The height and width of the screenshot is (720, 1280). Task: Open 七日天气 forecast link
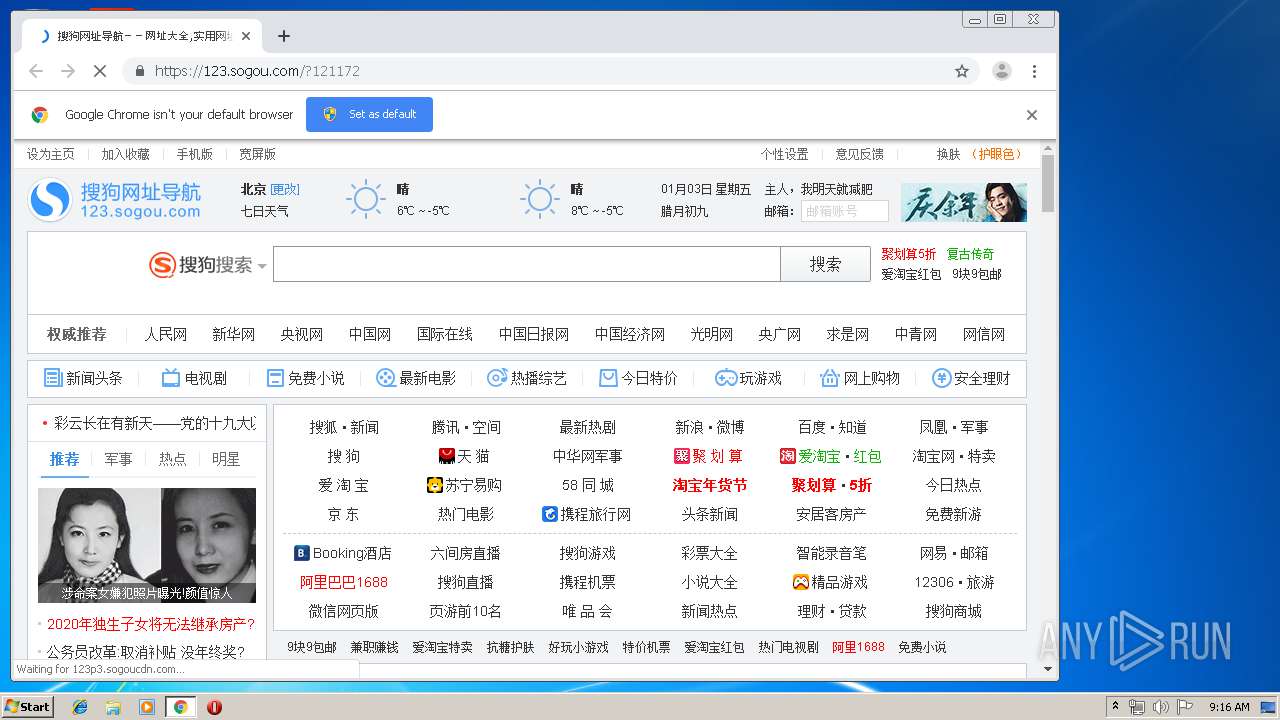[264, 211]
